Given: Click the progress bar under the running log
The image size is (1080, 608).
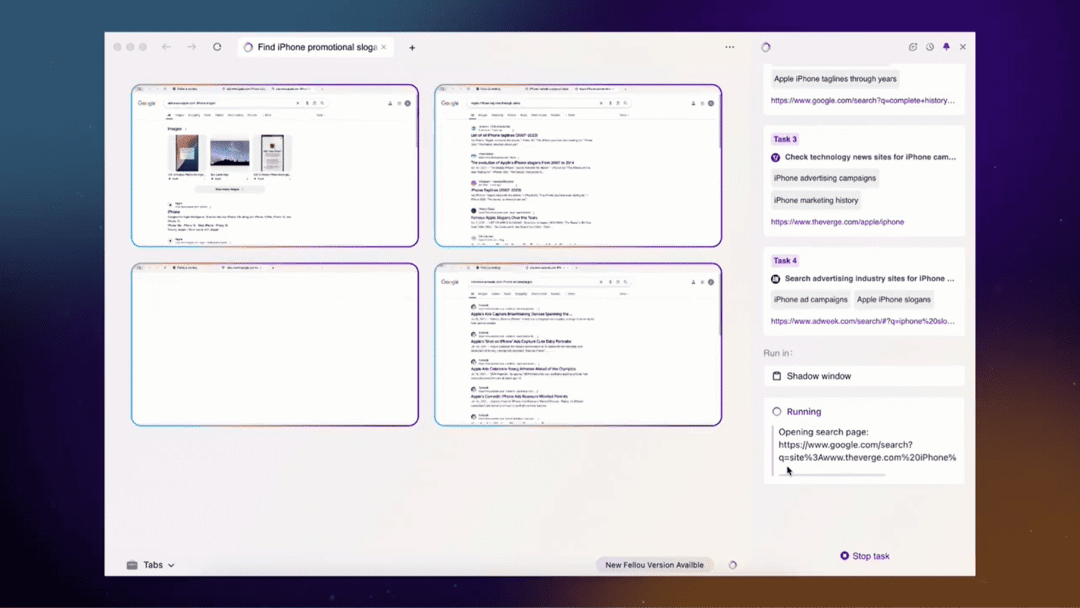Looking at the screenshot, I should (831, 474).
